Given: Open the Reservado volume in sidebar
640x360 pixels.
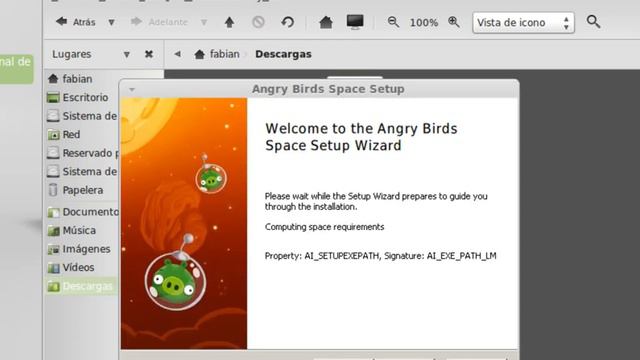Looking at the screenshot, I should click(83, 153).
